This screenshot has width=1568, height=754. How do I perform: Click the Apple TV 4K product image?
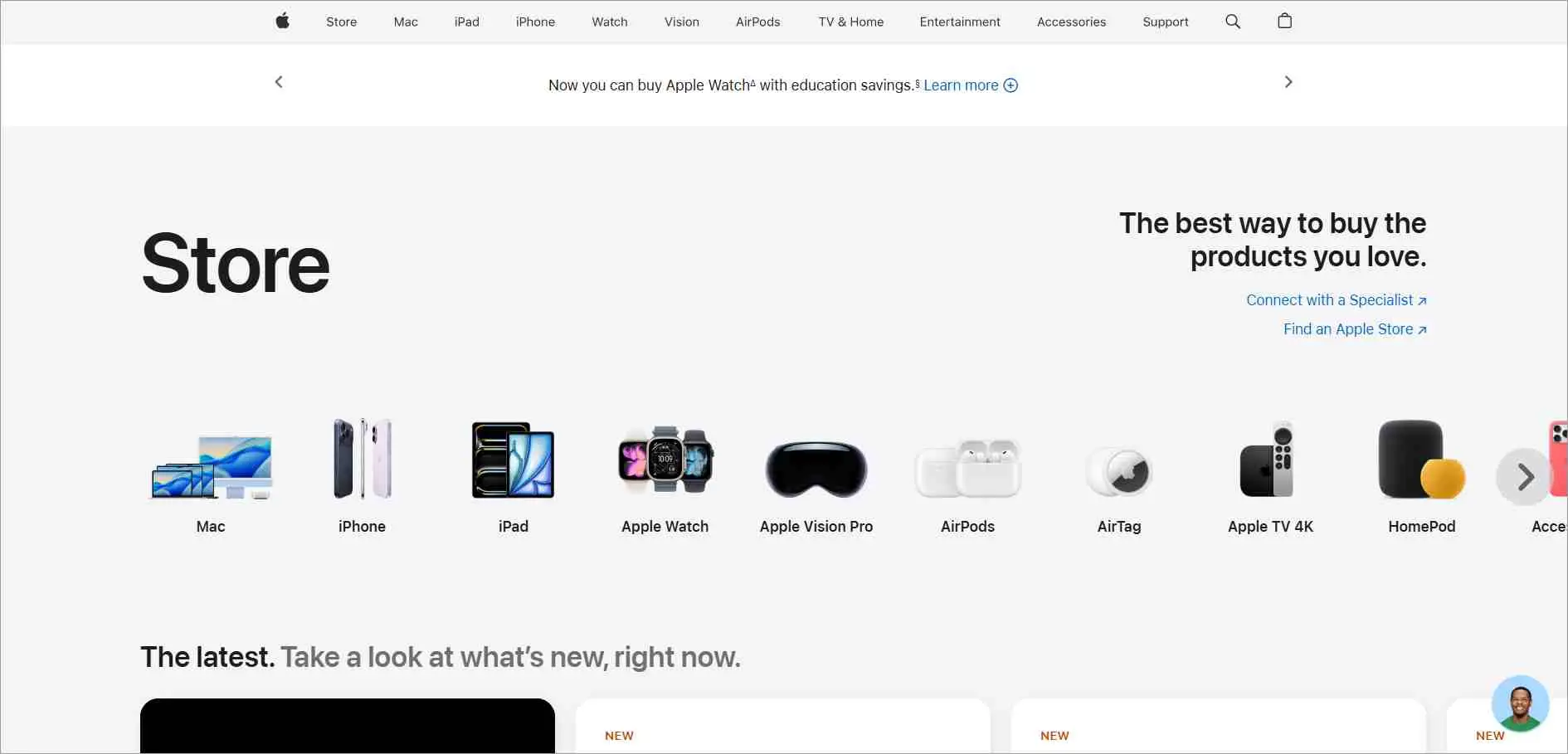tap(1268, 460)
